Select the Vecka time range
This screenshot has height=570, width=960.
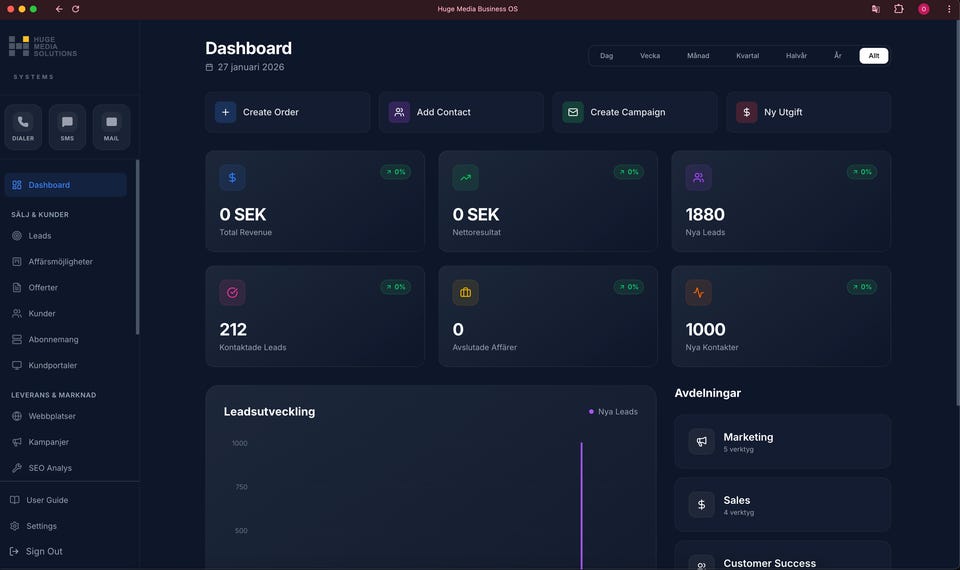coord(650,56)
